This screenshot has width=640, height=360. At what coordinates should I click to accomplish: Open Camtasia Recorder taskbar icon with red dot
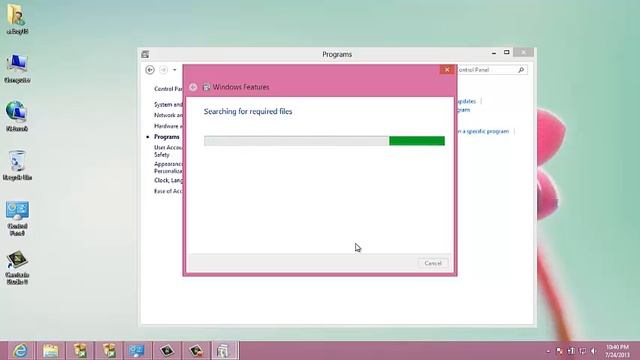[196, 351]
